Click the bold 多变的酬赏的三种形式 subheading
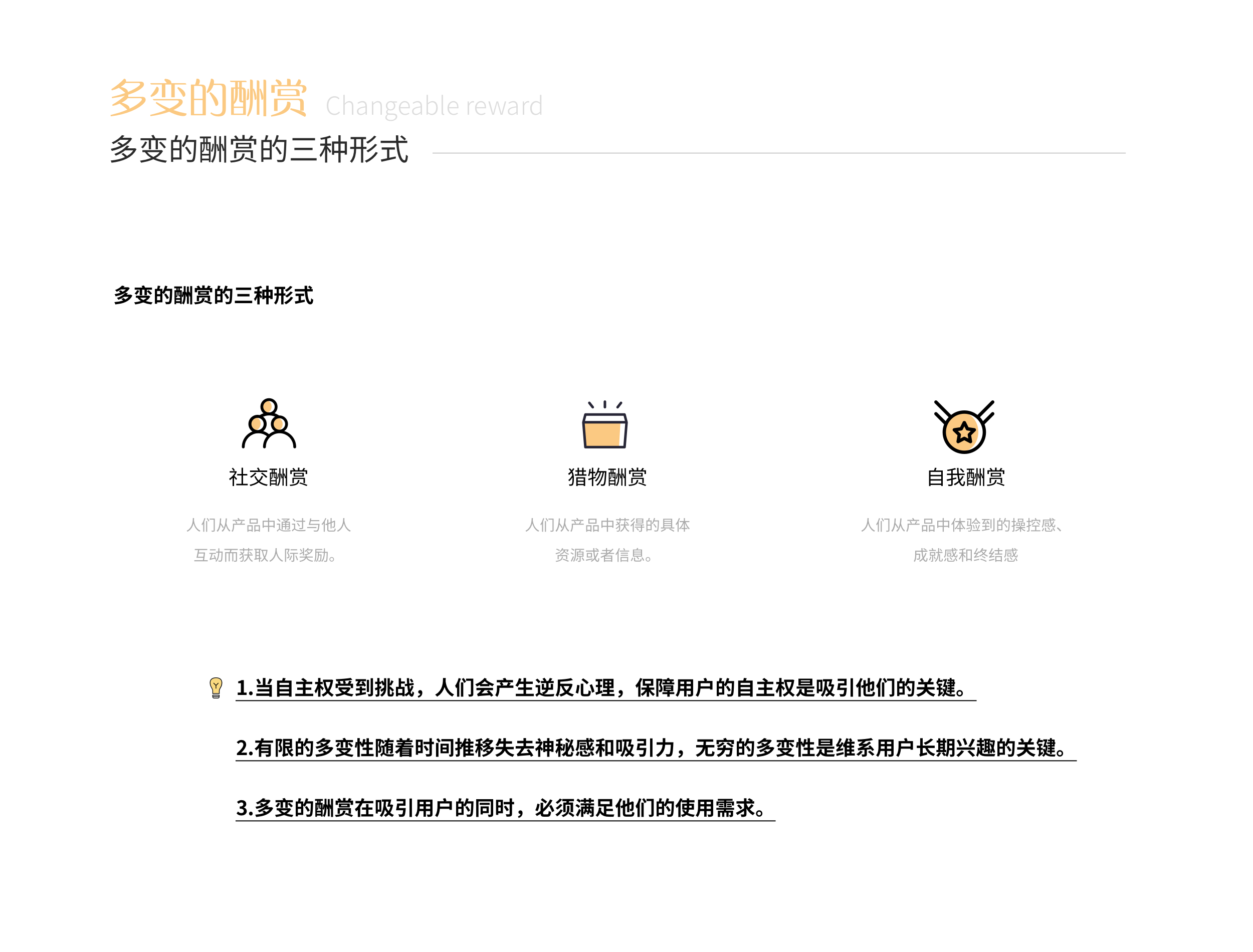The height and width of the screenshot is (952, 1253). [213, 295]
